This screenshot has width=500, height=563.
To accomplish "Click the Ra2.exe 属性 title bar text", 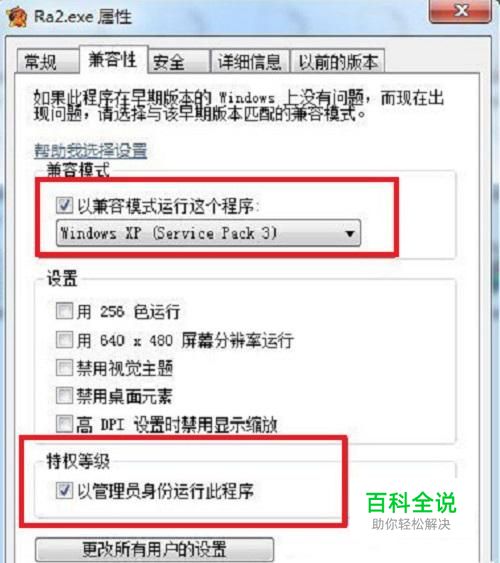I will [83, 17].
